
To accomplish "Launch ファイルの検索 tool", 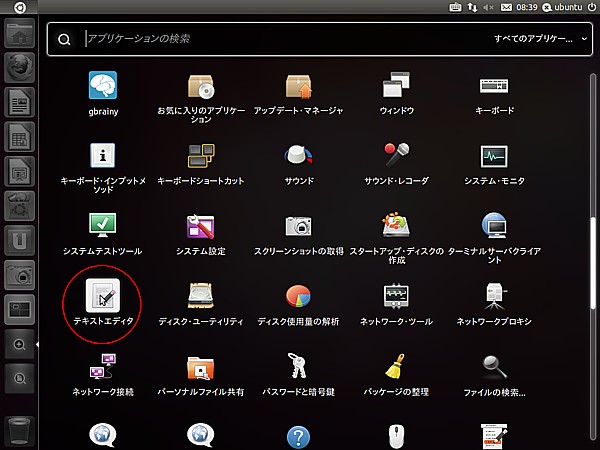I will 494,375.
